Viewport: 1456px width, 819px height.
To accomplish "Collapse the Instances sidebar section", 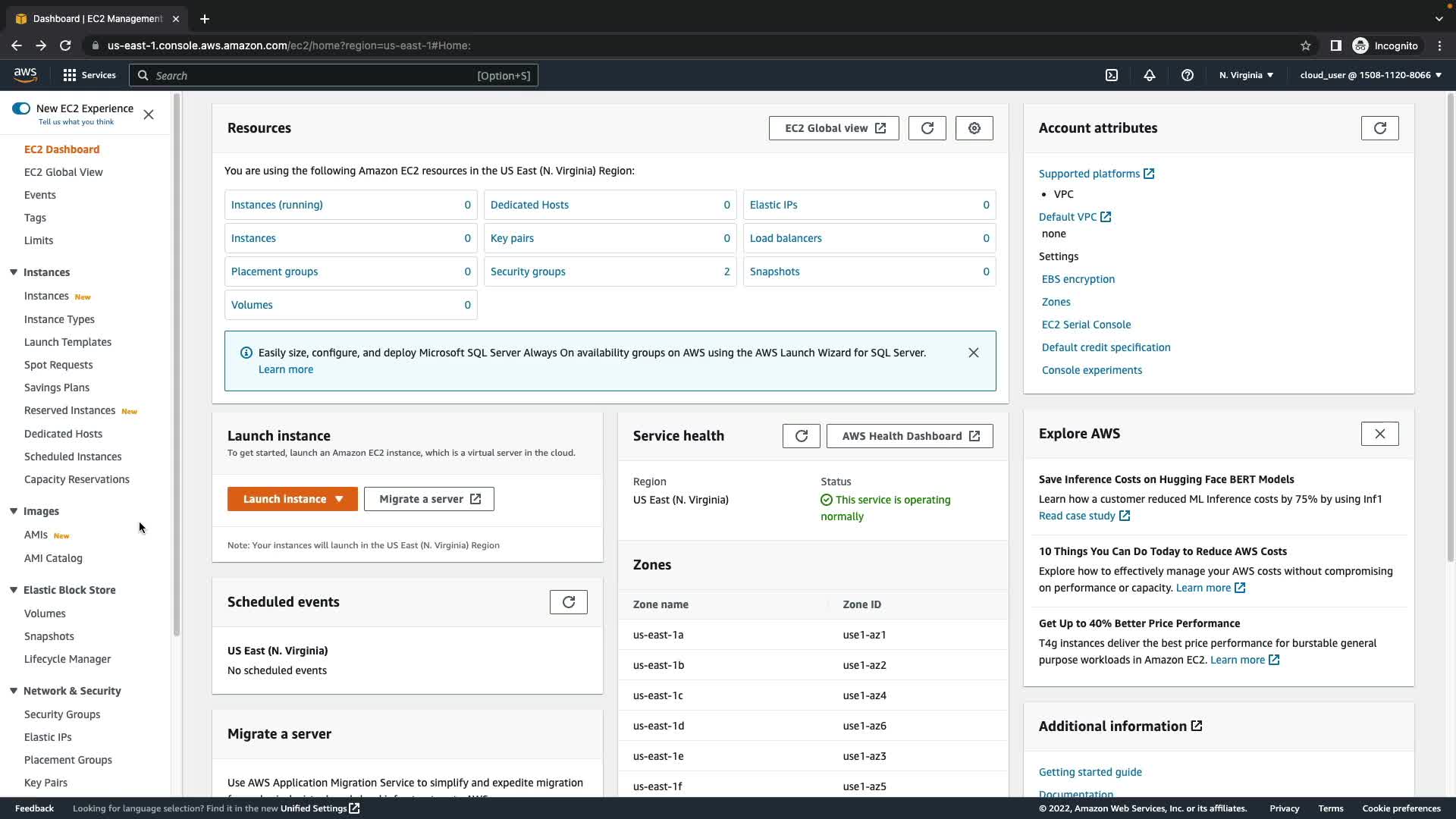I will tap(14, 272).
